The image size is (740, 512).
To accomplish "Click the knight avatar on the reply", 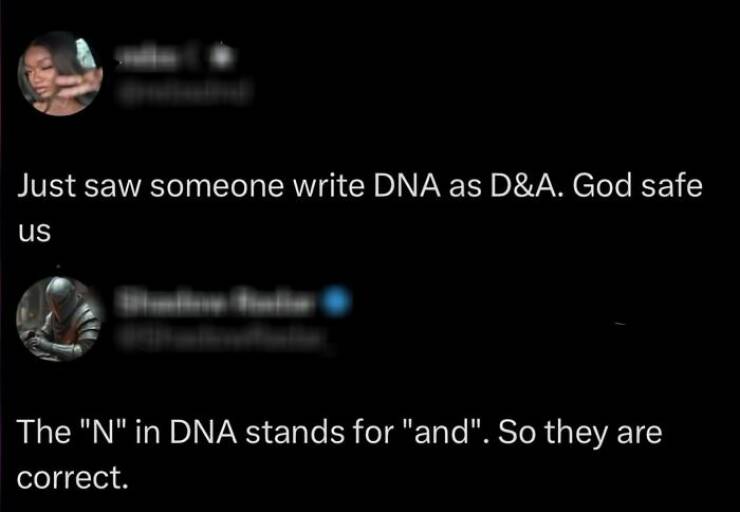I will tap(60, 318).
